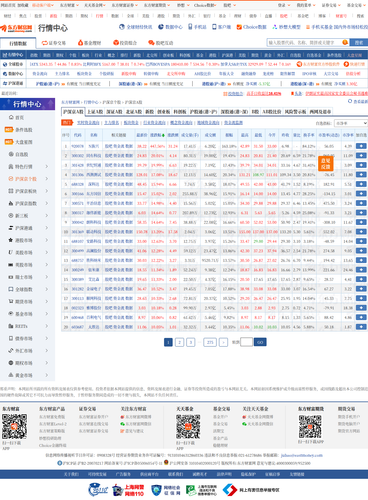Viewport: 368px width, 500px height.
Task: Click the 上海网警 网络110 badge in the footer
Action: (128, 490)
